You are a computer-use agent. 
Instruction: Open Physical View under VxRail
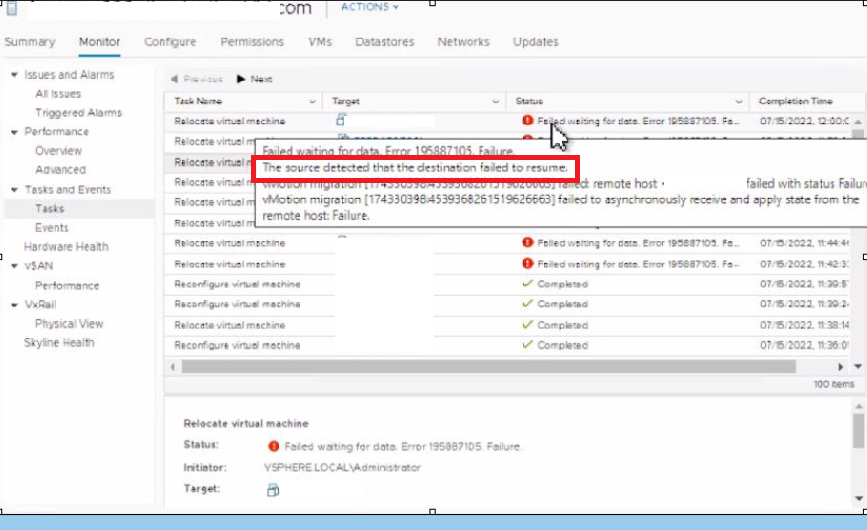point(69,324)
